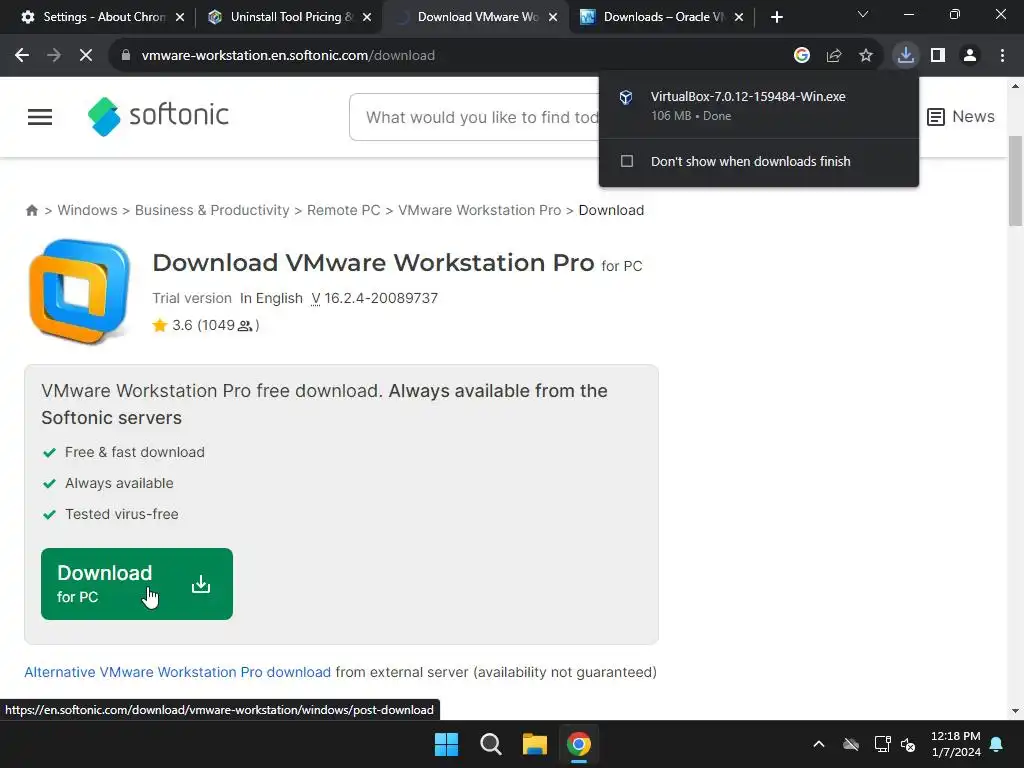The width and height of the screenshot is (1024, 768).
Task: Close the Downloads Oracle tab
Action: click(x=739, y=17)
